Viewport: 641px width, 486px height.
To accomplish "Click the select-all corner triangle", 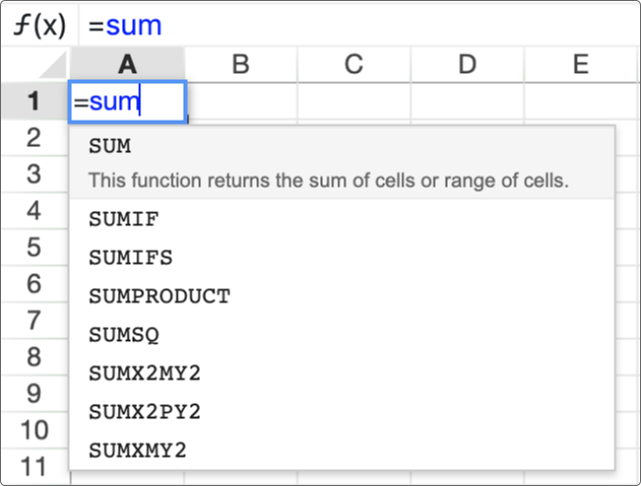I will [x=52, y=65].
